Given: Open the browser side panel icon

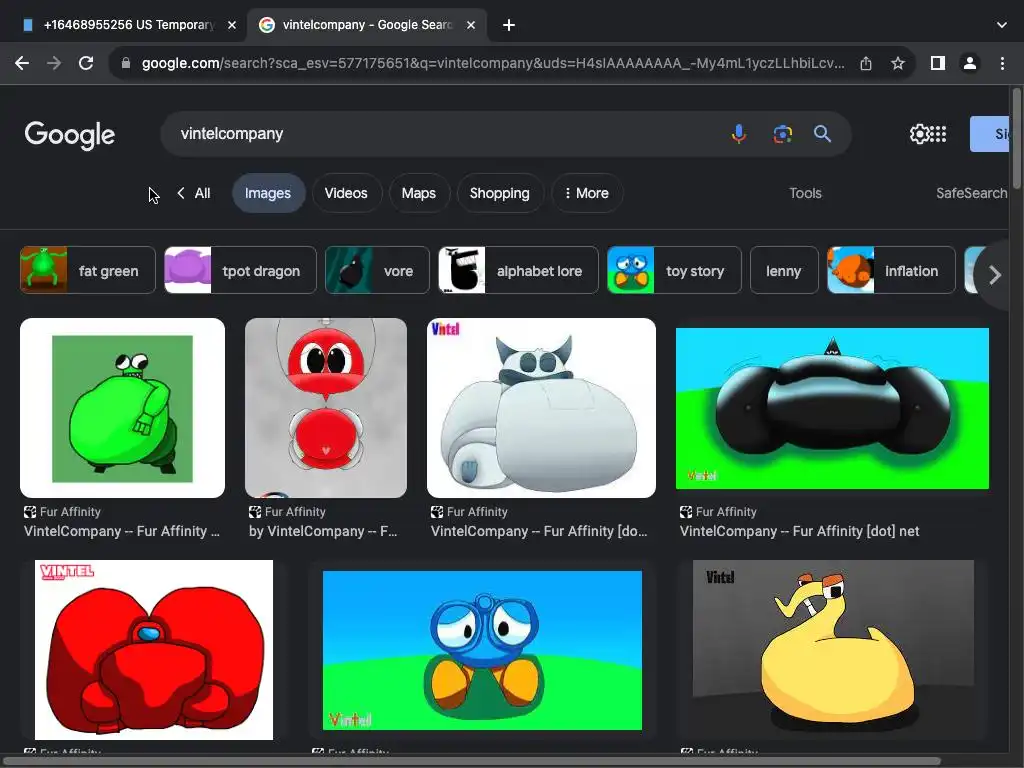Looking at the screenshot, I should [938, 63].
